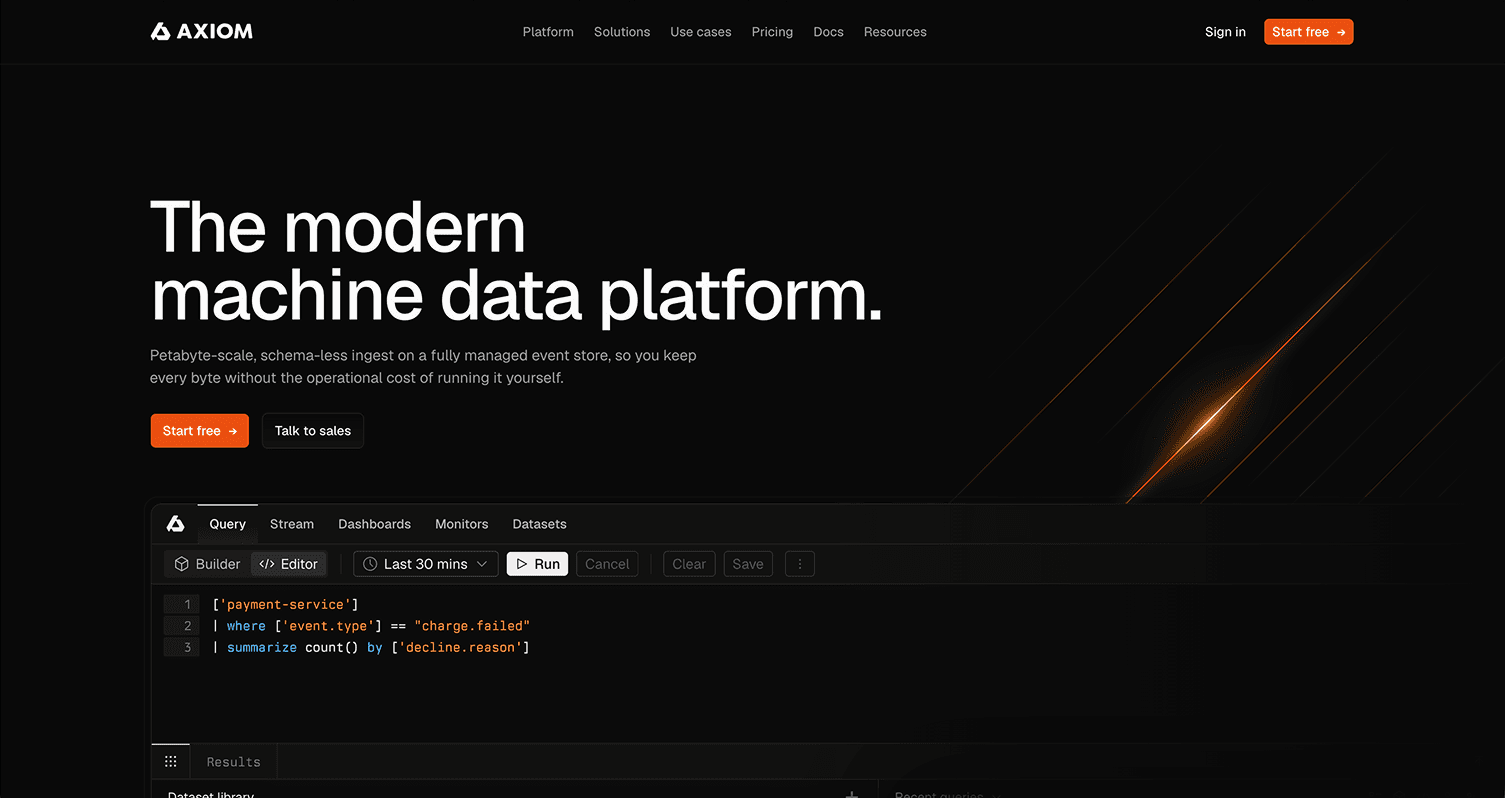
Task: Click the Axiom logo in the header
Action: pyautogui.click(x=201, y=32)
